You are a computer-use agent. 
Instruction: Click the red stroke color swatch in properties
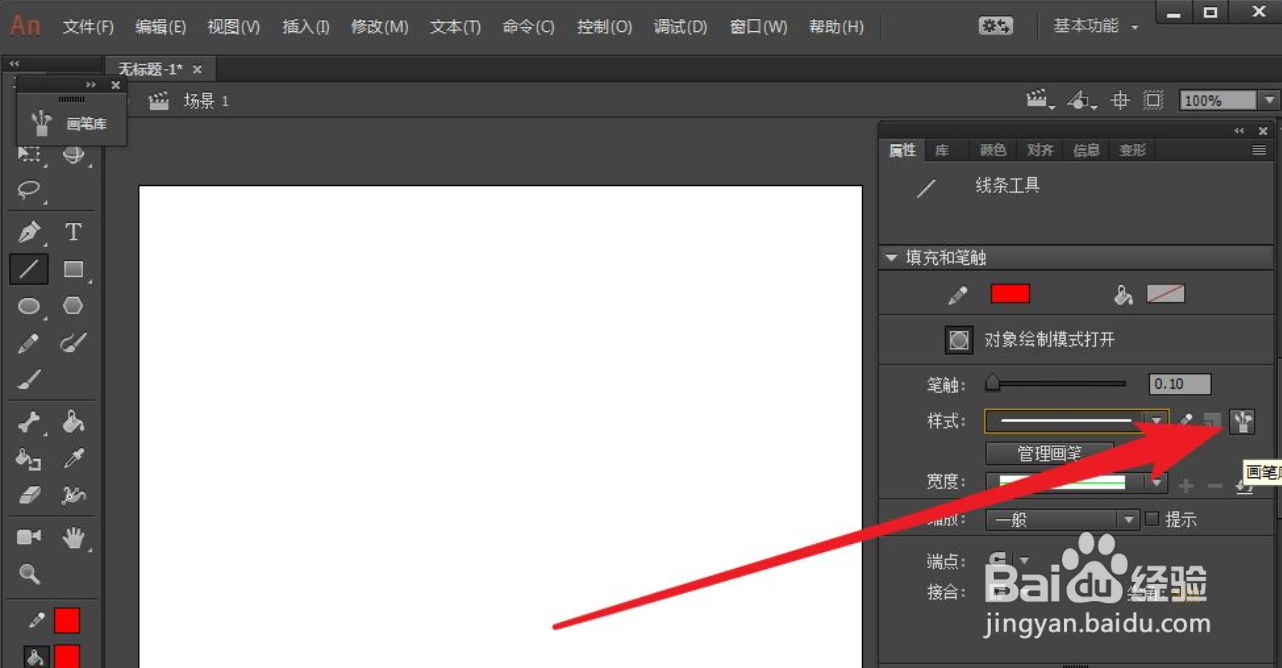pyautogui.click(x=1010, y=294)
